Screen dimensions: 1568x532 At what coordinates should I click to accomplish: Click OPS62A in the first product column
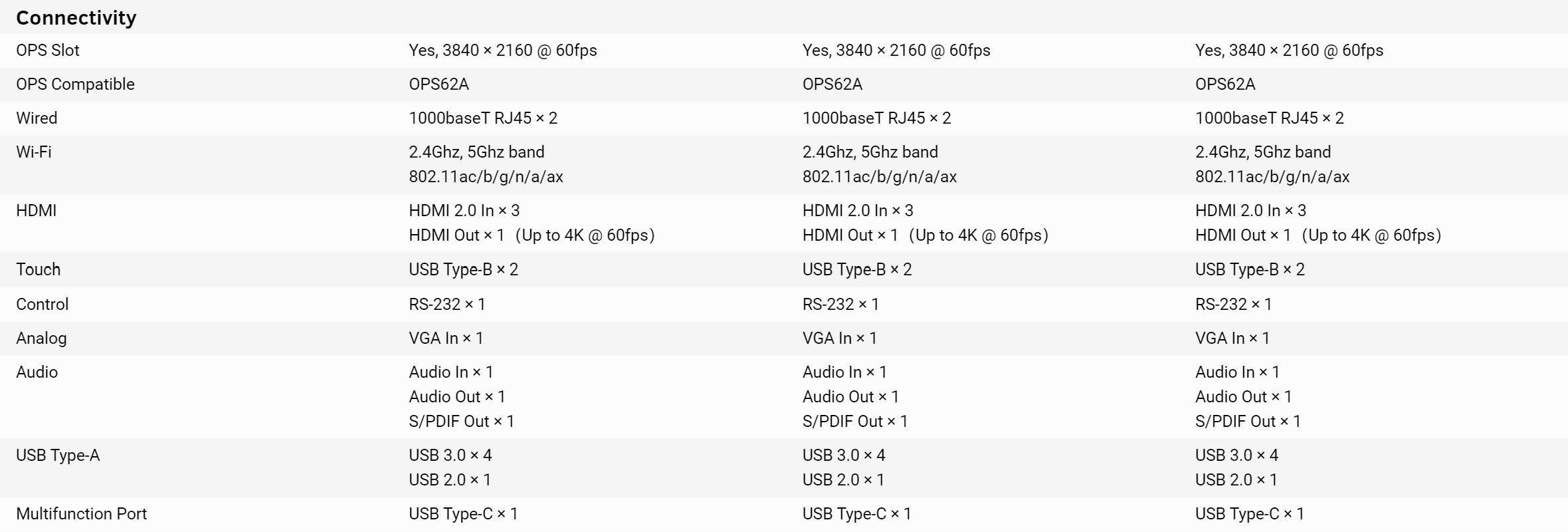click(x=439, y=84)
